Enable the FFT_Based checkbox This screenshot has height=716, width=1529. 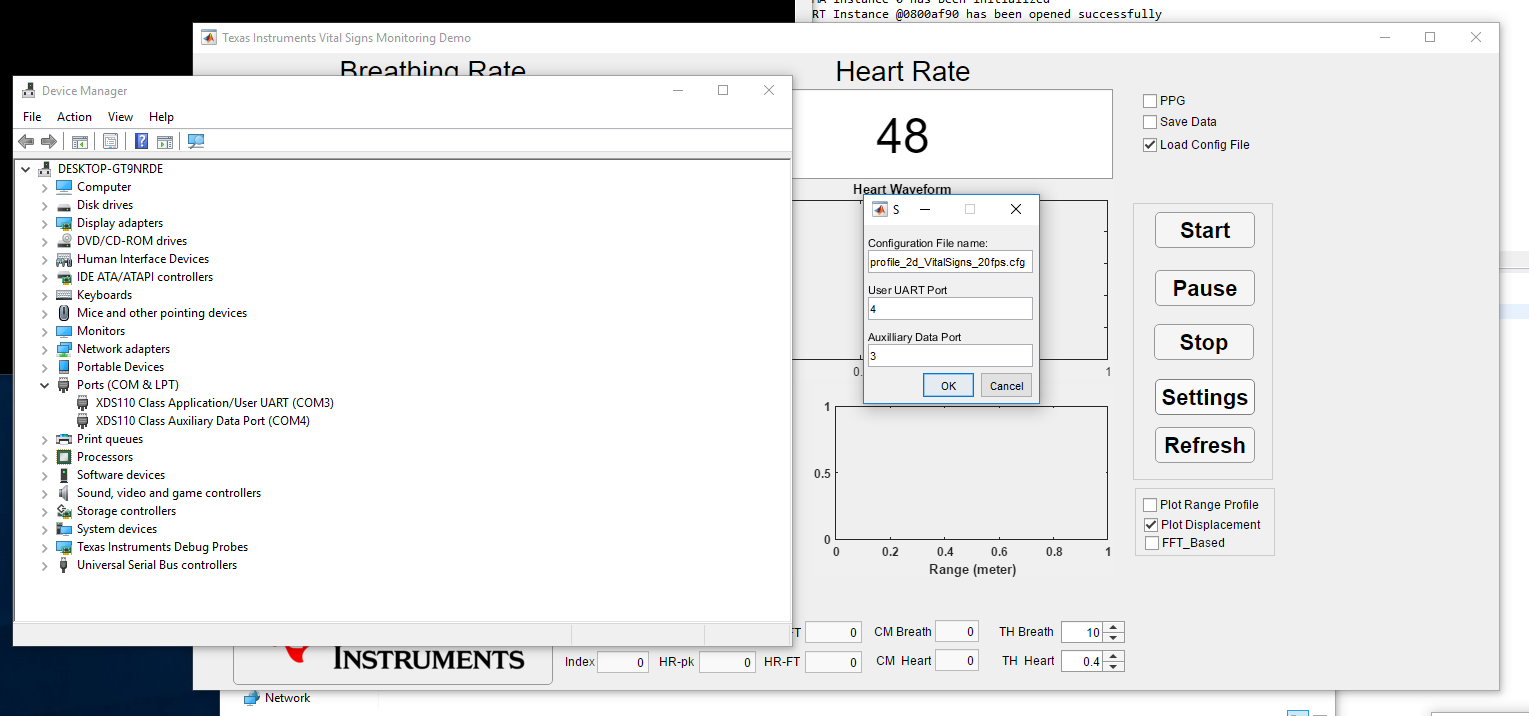(x=1150, y=543)
